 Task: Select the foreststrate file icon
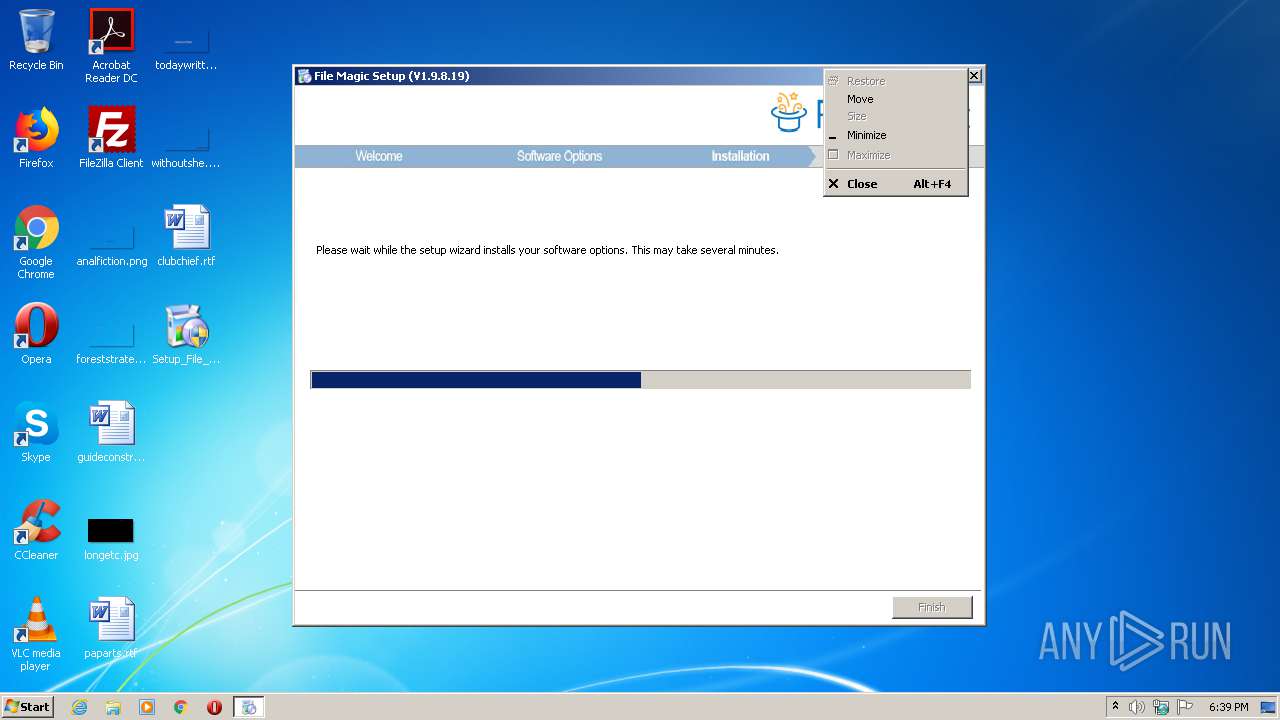111,343
